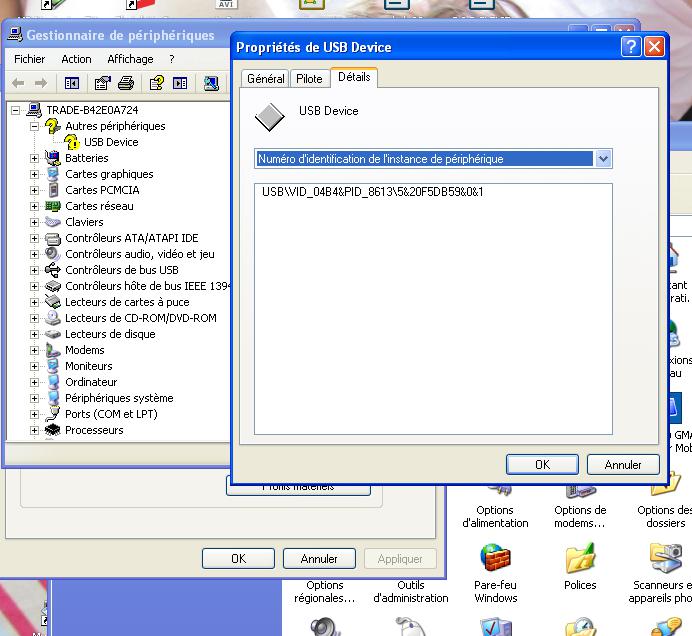Open Scanneurs et appareils photo in Control Panel
Screen dimensions: 692x636
click(662, 573)
